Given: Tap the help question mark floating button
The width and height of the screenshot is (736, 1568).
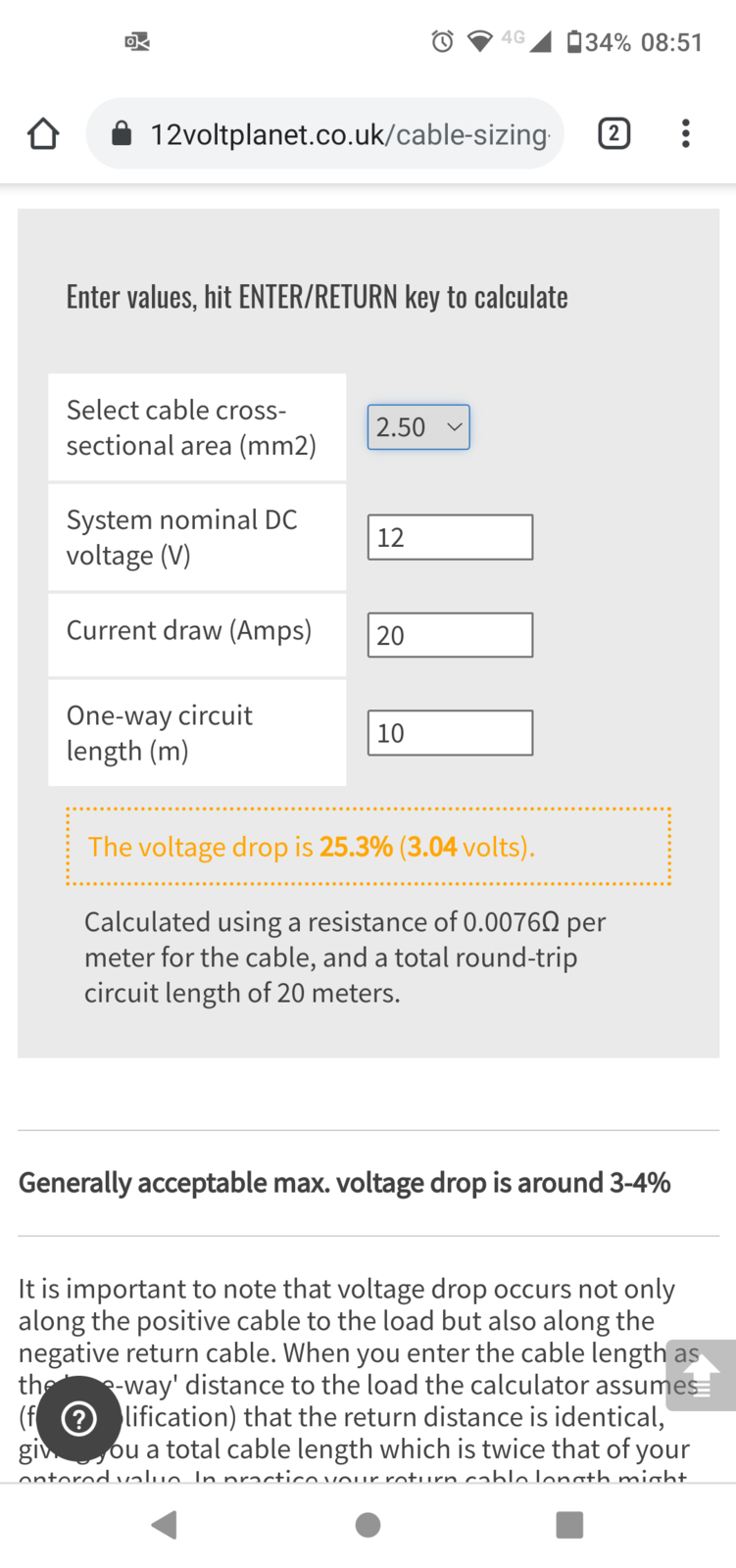Looking at the screenshot, I should click(78, 1418).
